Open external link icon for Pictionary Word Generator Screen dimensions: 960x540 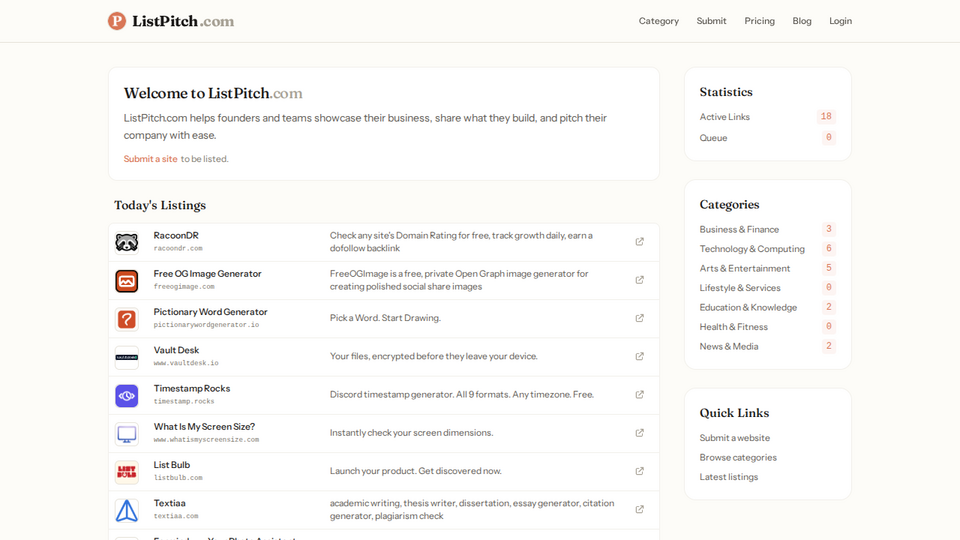click(x=639, y=318)
